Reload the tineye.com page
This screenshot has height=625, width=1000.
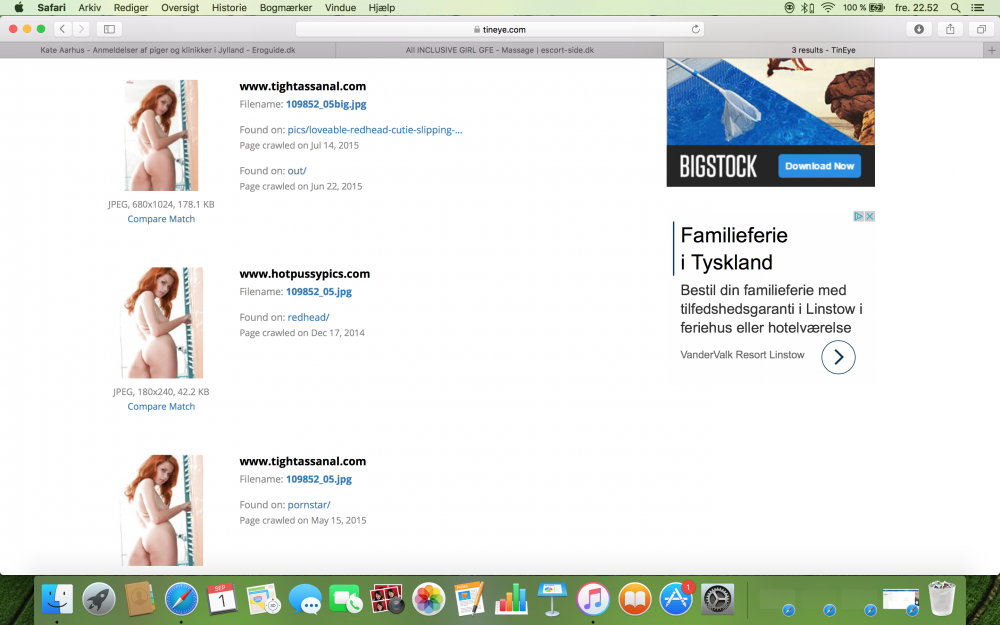pyautogui.click(x=695, y=29)
